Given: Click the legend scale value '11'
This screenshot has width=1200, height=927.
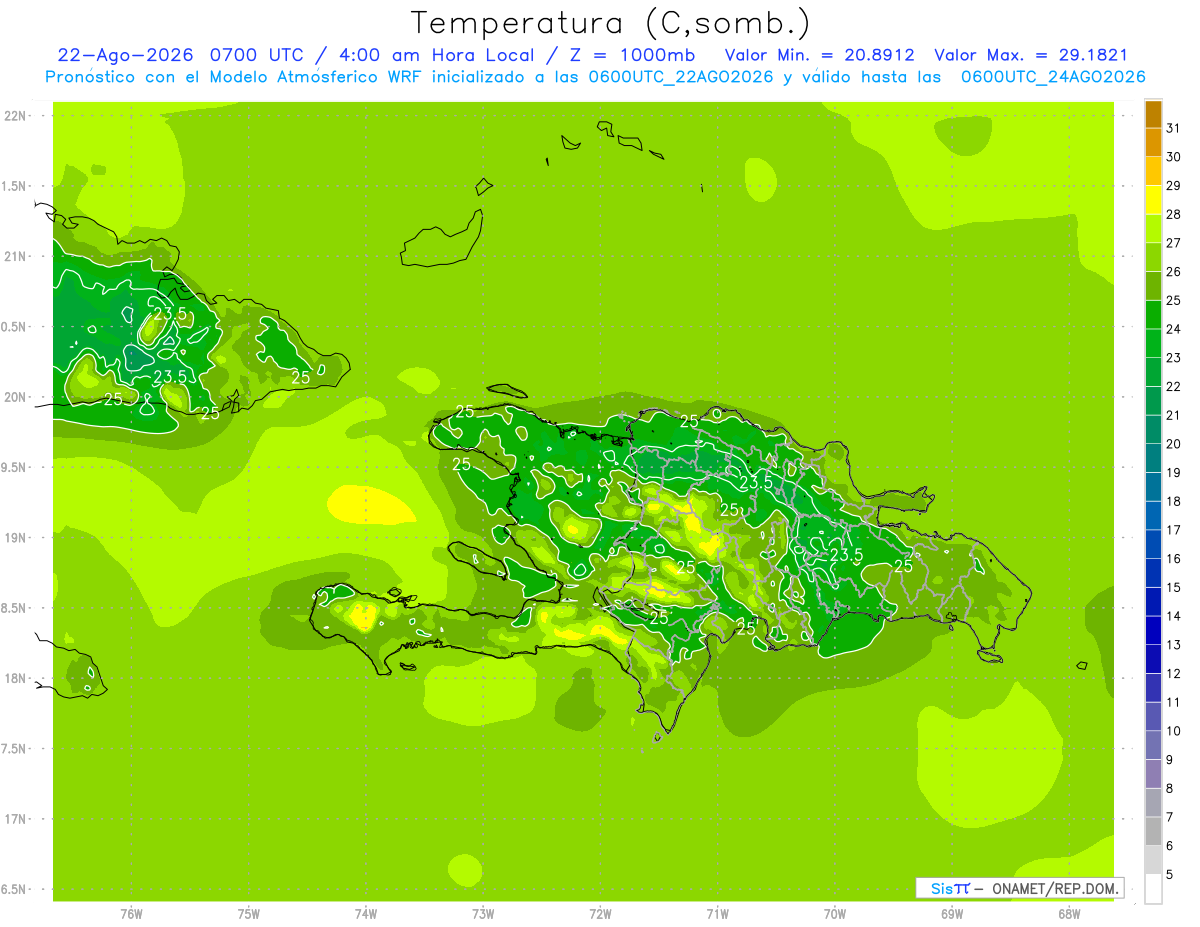Looking at the screenshot, I should [x=1174, y=702].
